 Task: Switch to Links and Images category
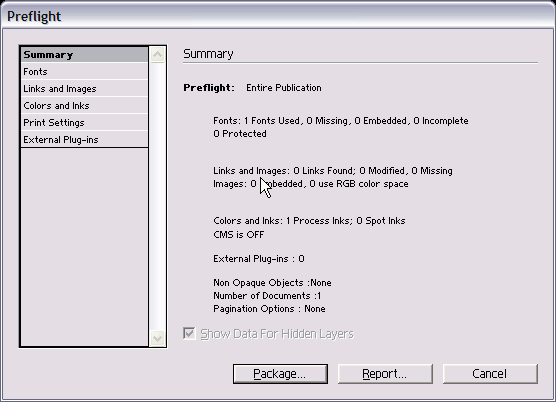pos(84,89)
